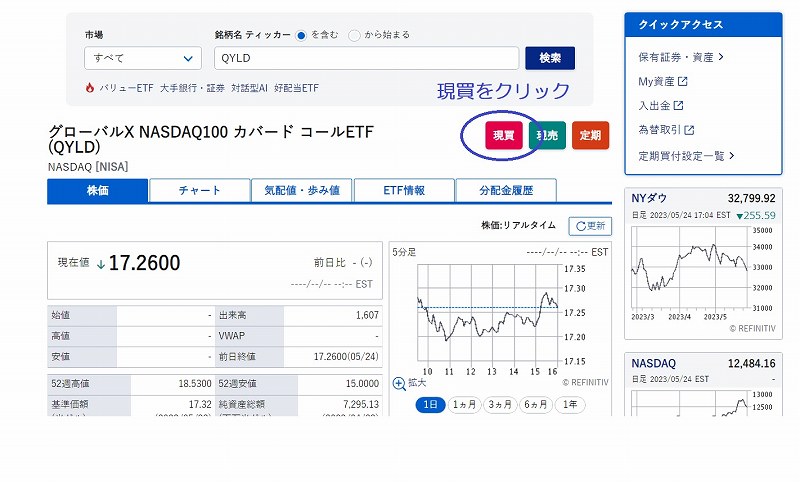Open 定期買付設定一覧 link

coord(686,156)
